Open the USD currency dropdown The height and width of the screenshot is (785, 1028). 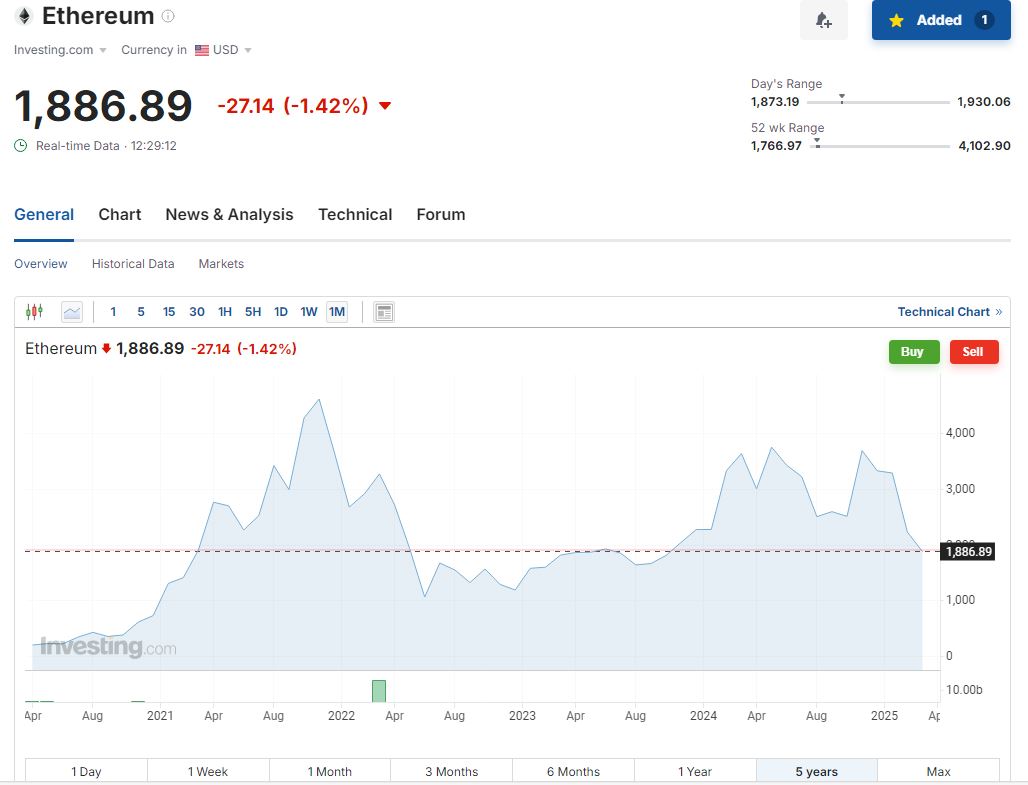point(232,50)
